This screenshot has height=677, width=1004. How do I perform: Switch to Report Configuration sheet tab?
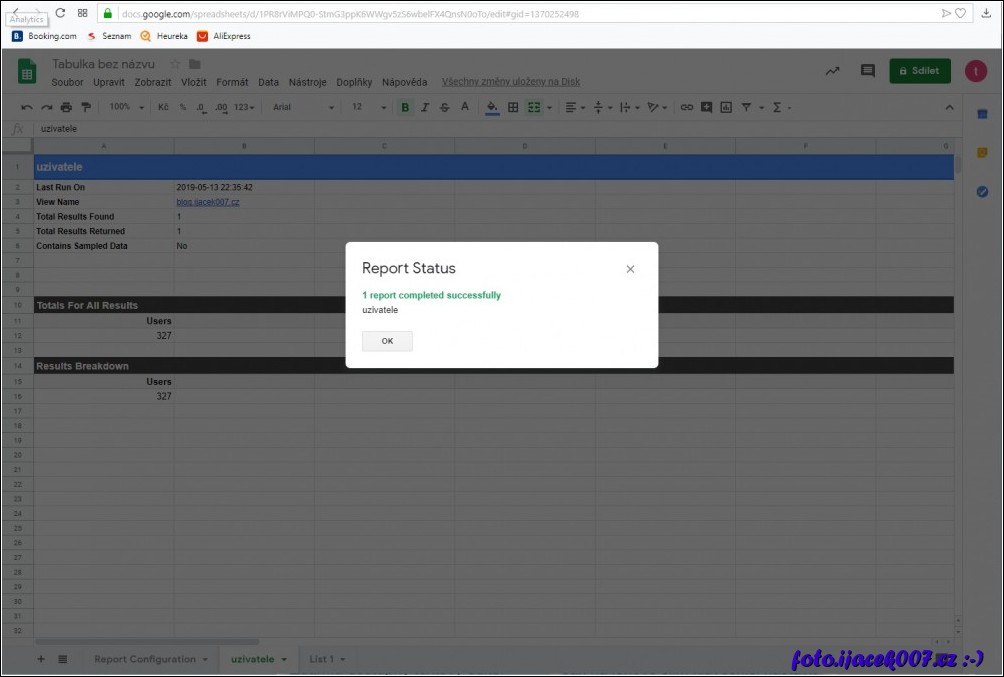[145, 659]
